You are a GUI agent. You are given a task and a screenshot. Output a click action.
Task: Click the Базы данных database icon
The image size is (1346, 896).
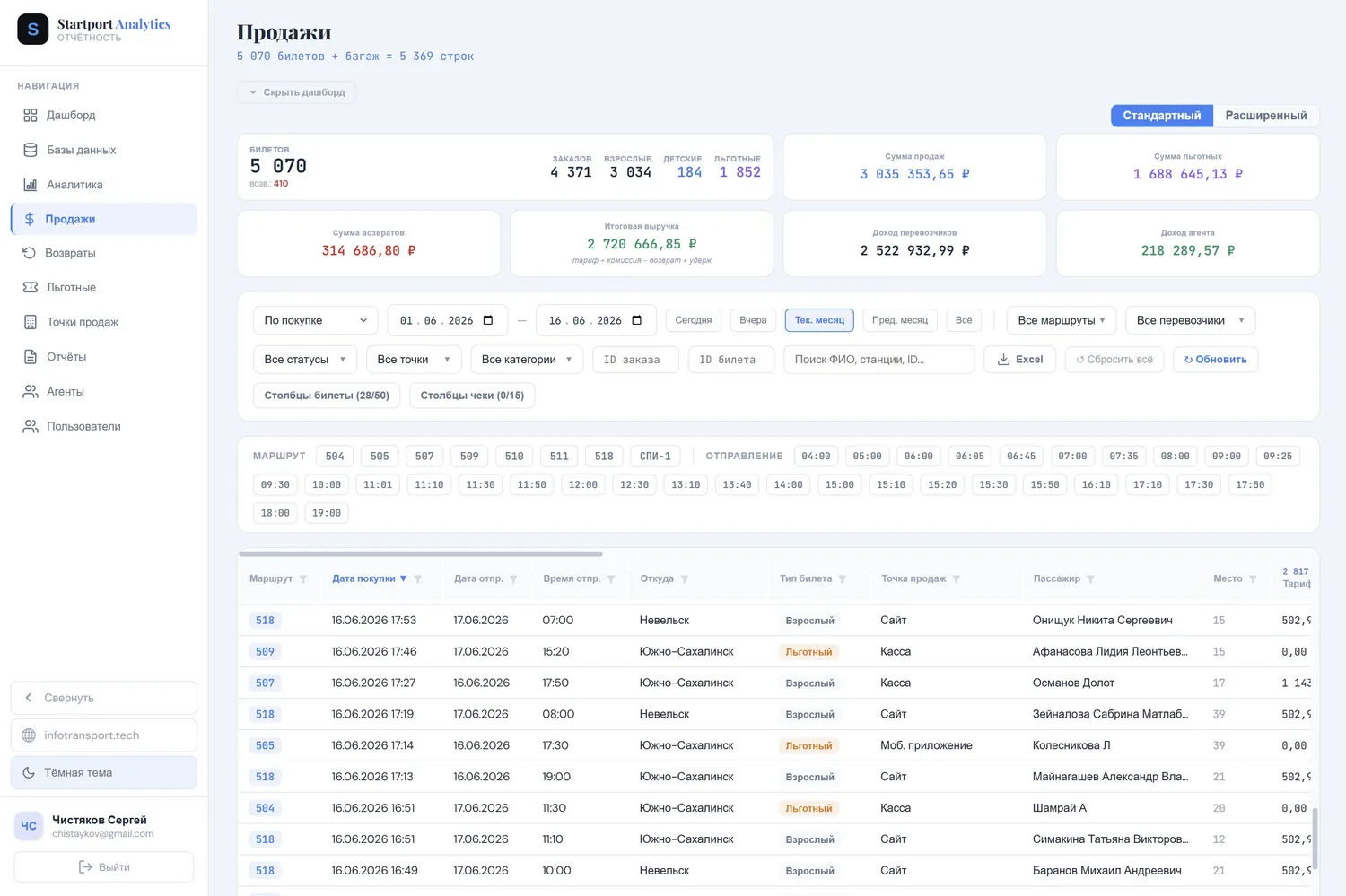(x=31, y=150)
